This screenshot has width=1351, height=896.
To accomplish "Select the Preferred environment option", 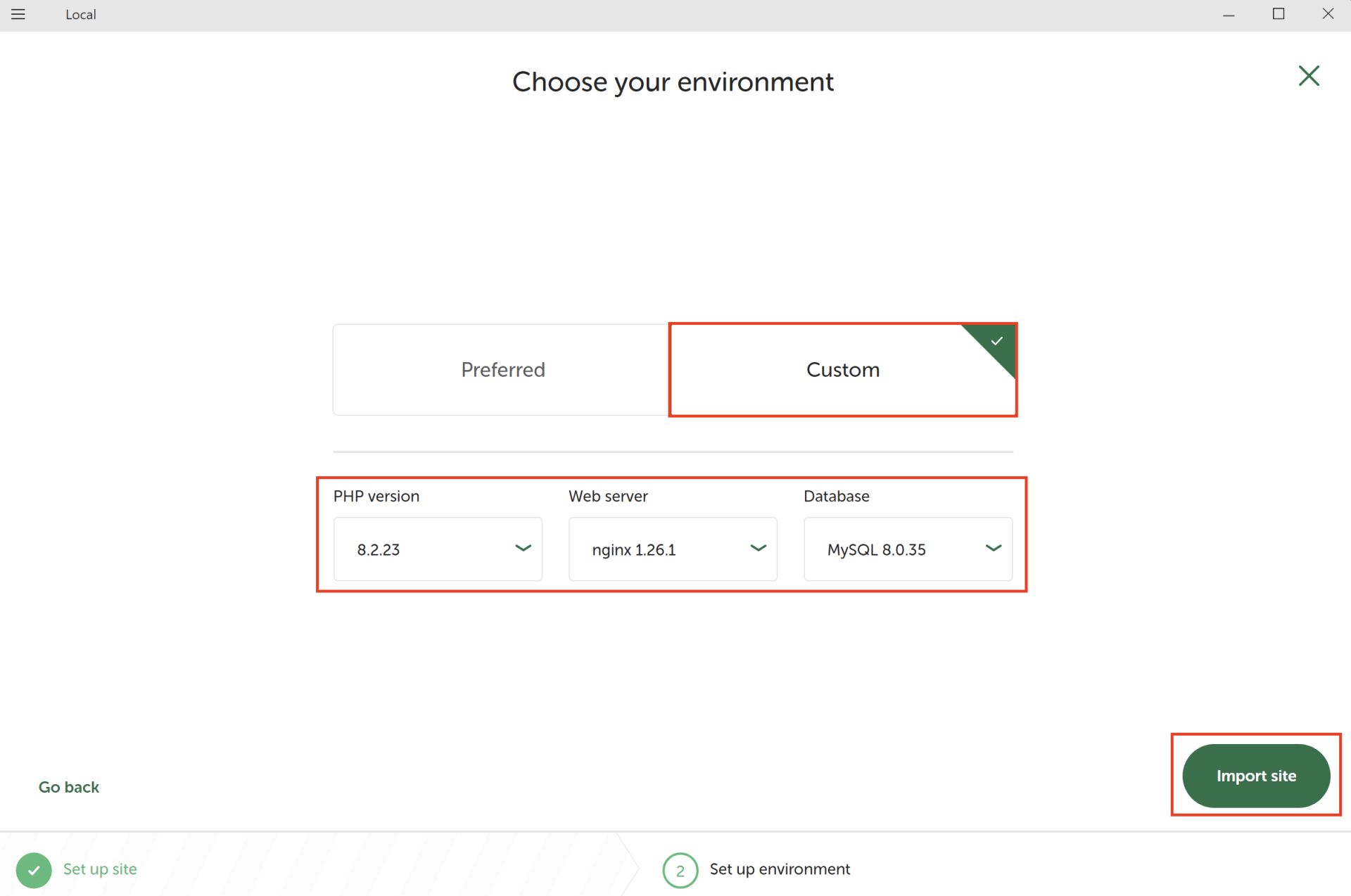I will click(502, 370).
